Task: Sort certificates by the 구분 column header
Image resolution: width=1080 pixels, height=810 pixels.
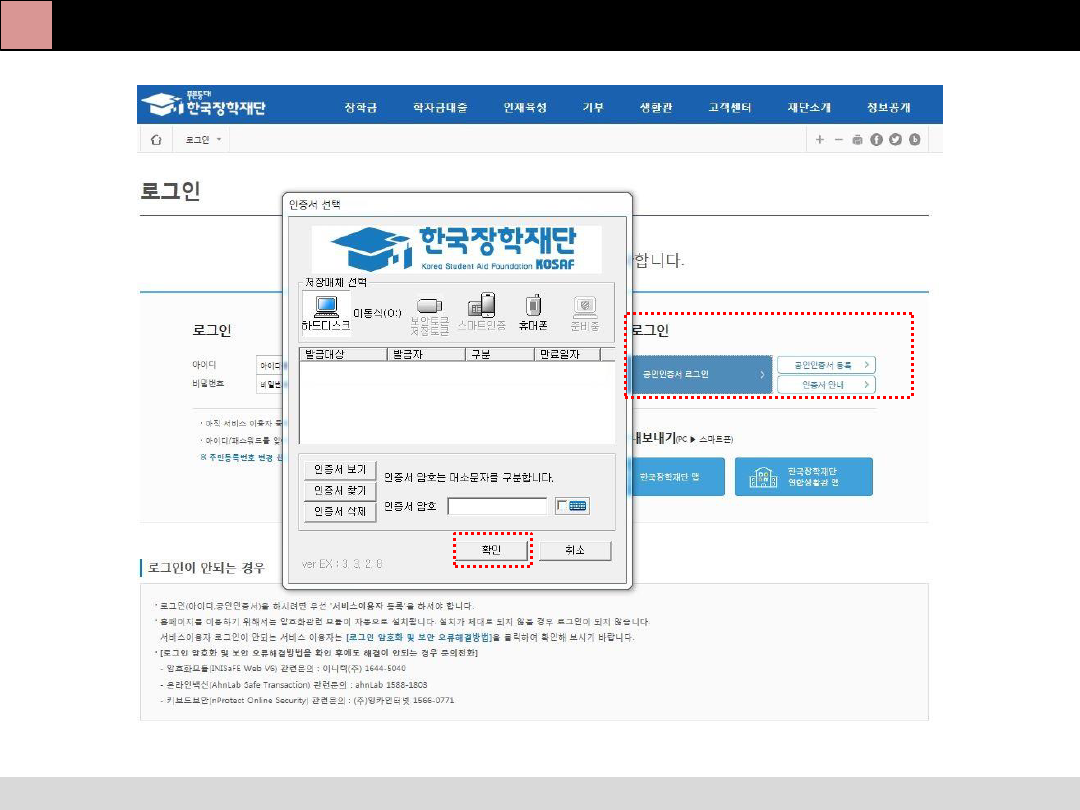Action: tap(500, 354)
